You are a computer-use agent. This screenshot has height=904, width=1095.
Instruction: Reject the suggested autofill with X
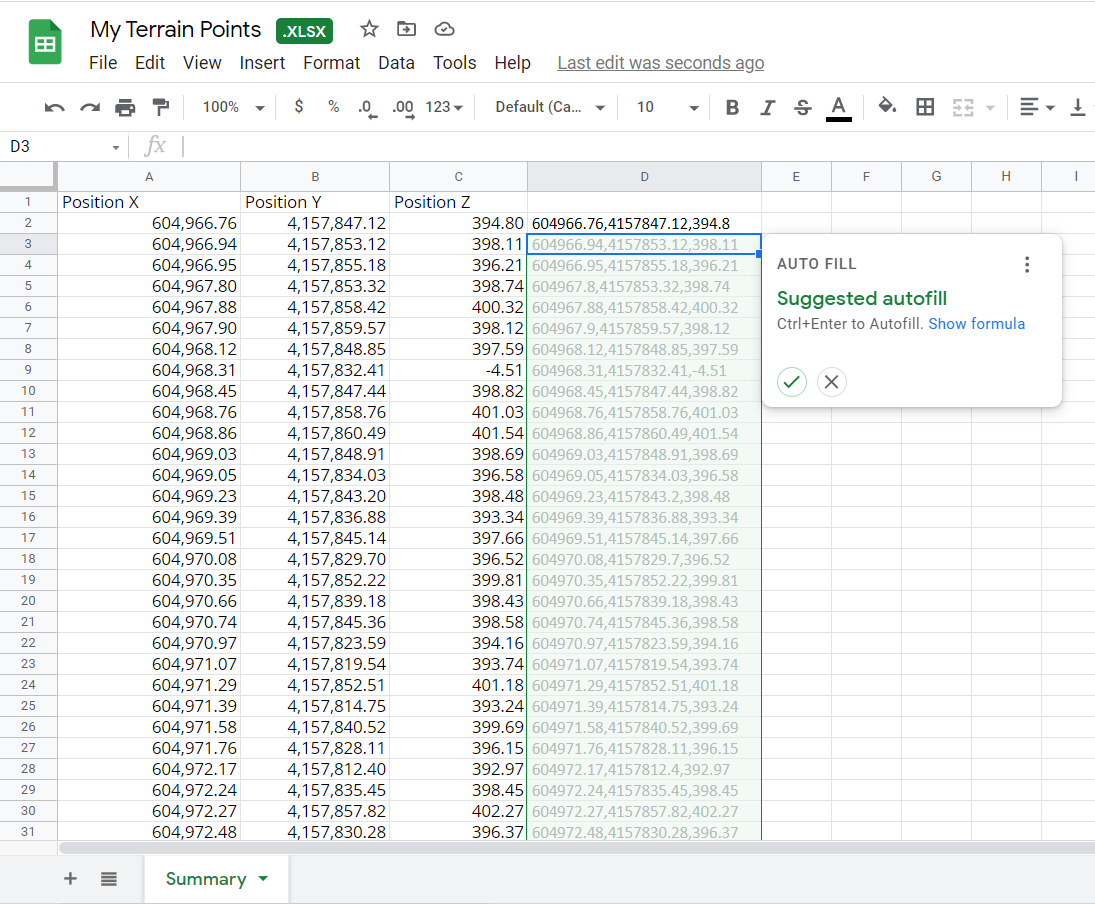click(831, 381)
